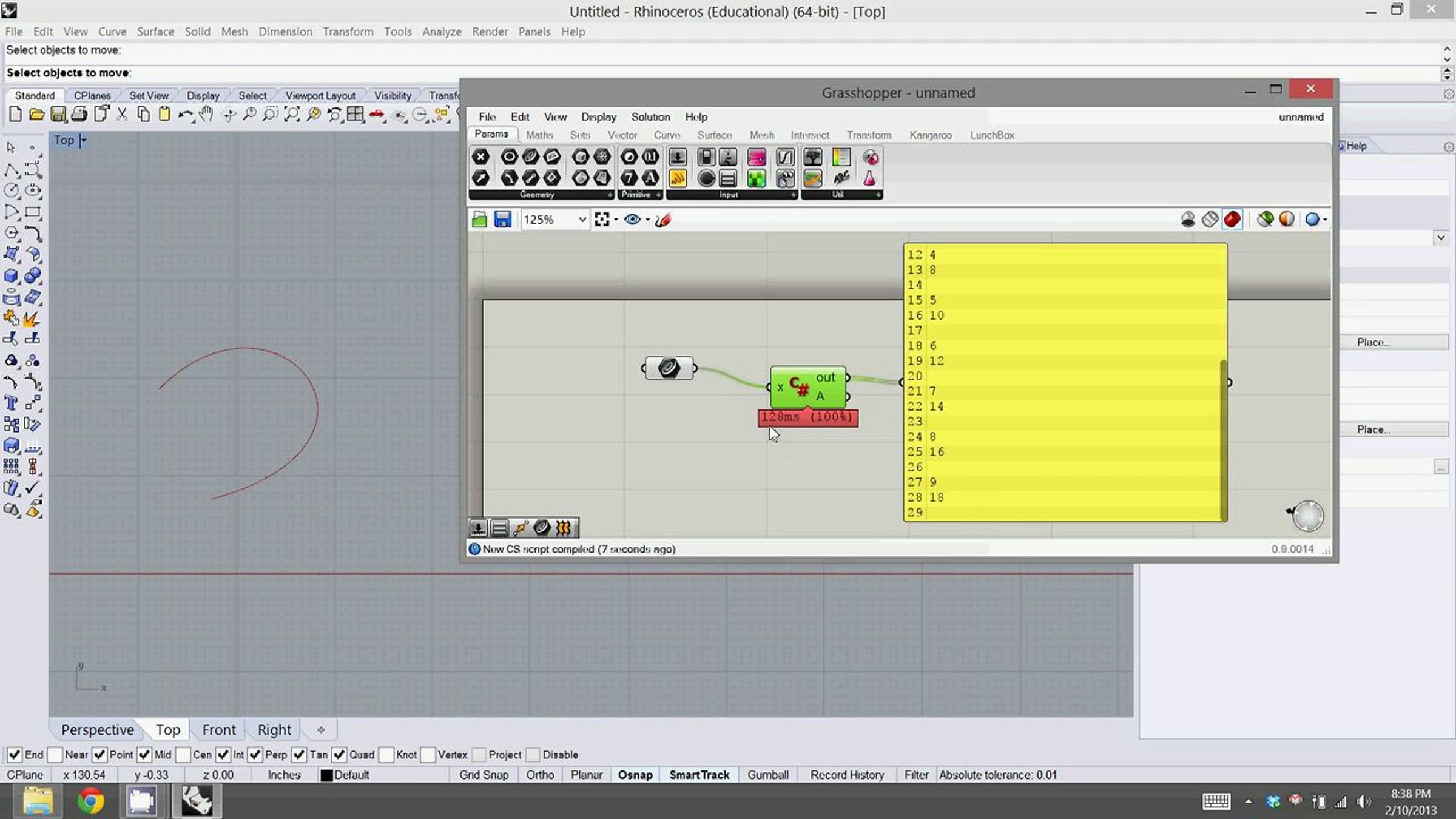Image resolution: width=1456 pixels, height=819 pixels.
Task: Disable the Mid osnap checkbox
Action: pos(144,755)
